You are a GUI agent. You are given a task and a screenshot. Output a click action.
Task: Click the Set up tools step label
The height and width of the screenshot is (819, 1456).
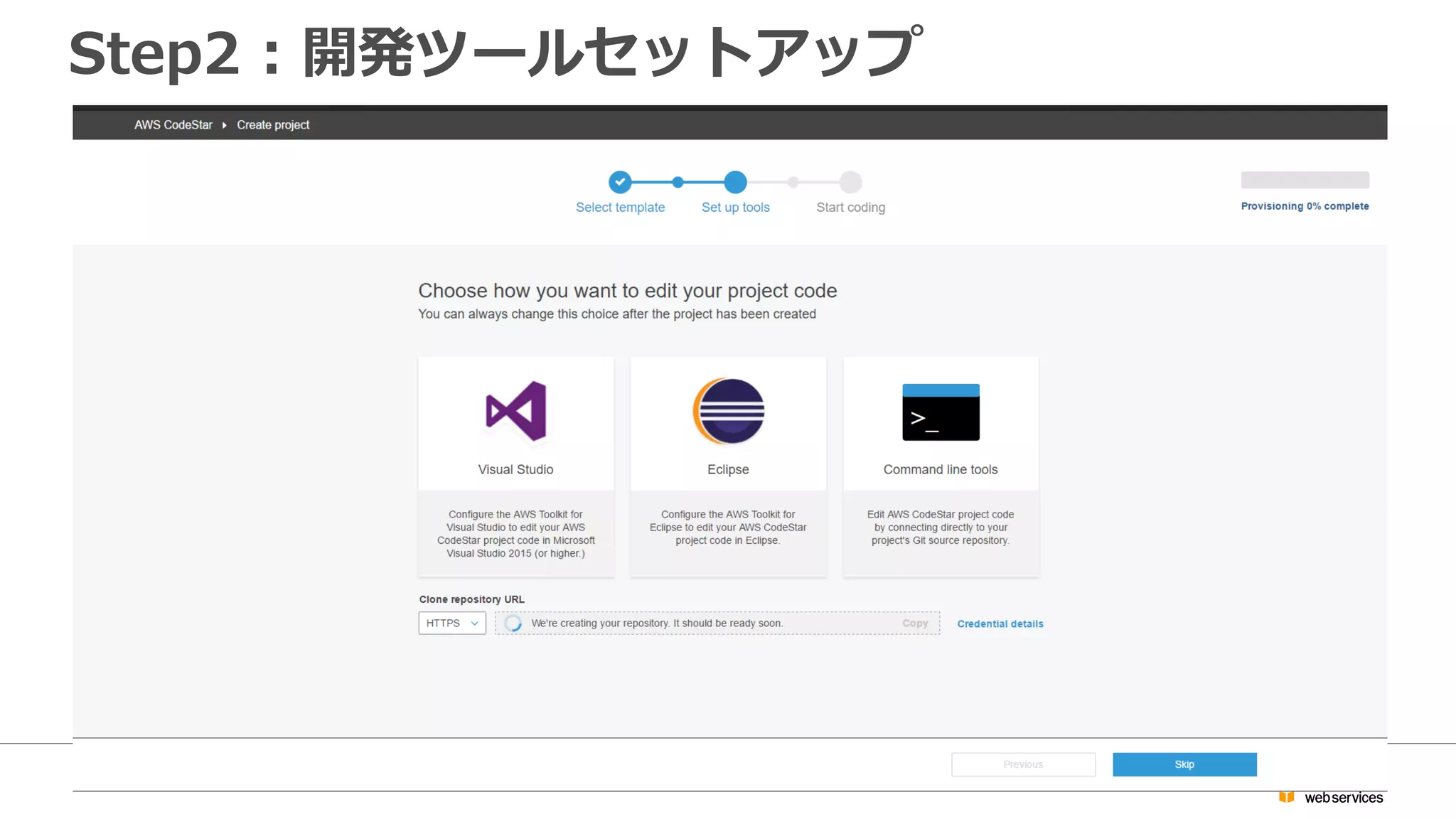[735, 207]
